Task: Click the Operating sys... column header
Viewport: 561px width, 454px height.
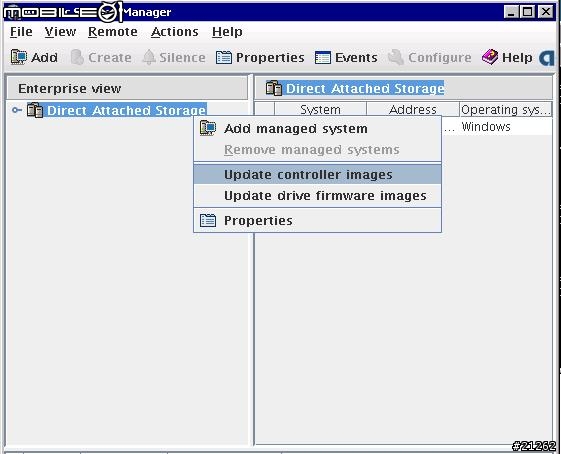Action: [506, 109]
